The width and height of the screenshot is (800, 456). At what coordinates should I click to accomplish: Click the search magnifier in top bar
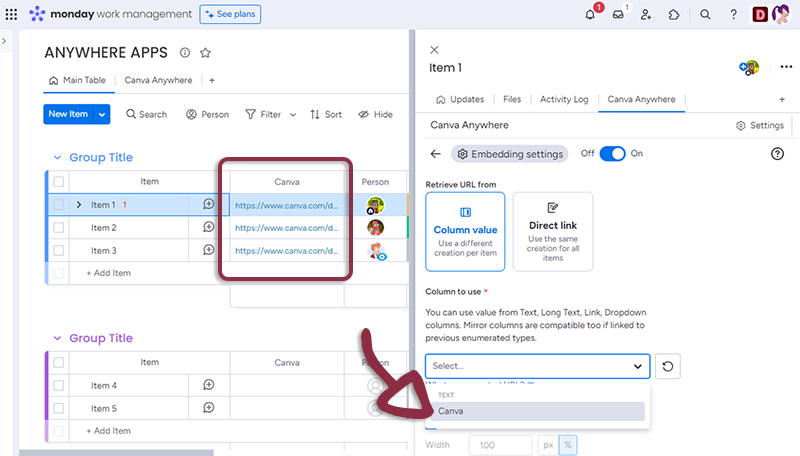coord(705,14)
